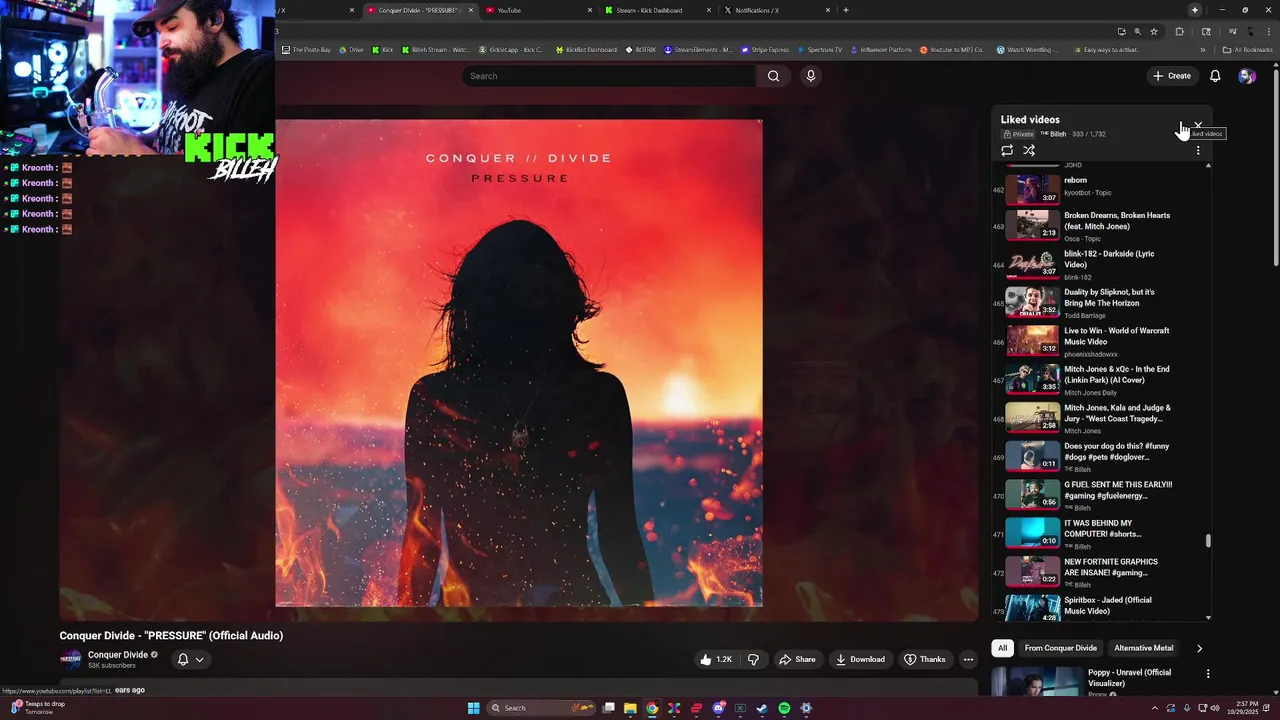1280x720 pixels.
Task: Select the Alternative Metal chip
Action: (x=1144, y=648)
